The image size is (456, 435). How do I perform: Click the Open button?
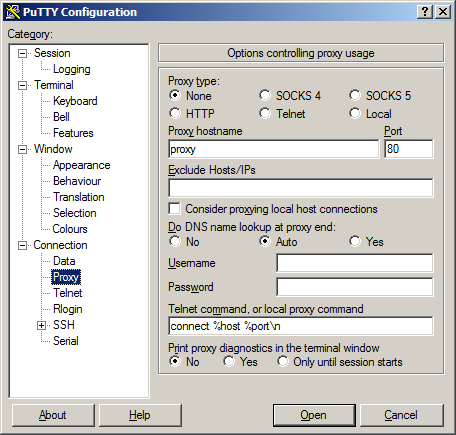pos(314,415)
